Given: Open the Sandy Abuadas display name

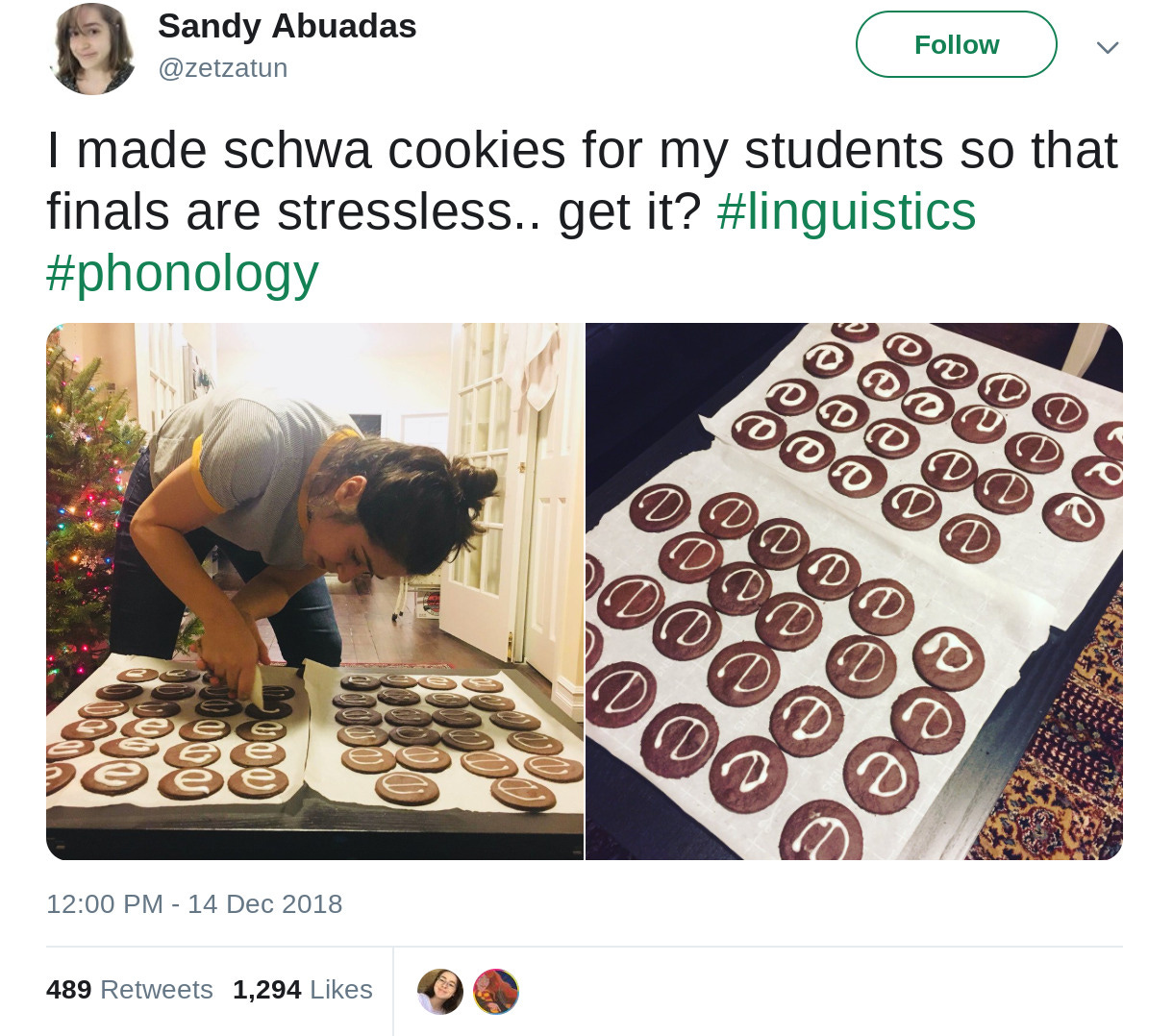Looking at the screenshot, I should [287, 27].
